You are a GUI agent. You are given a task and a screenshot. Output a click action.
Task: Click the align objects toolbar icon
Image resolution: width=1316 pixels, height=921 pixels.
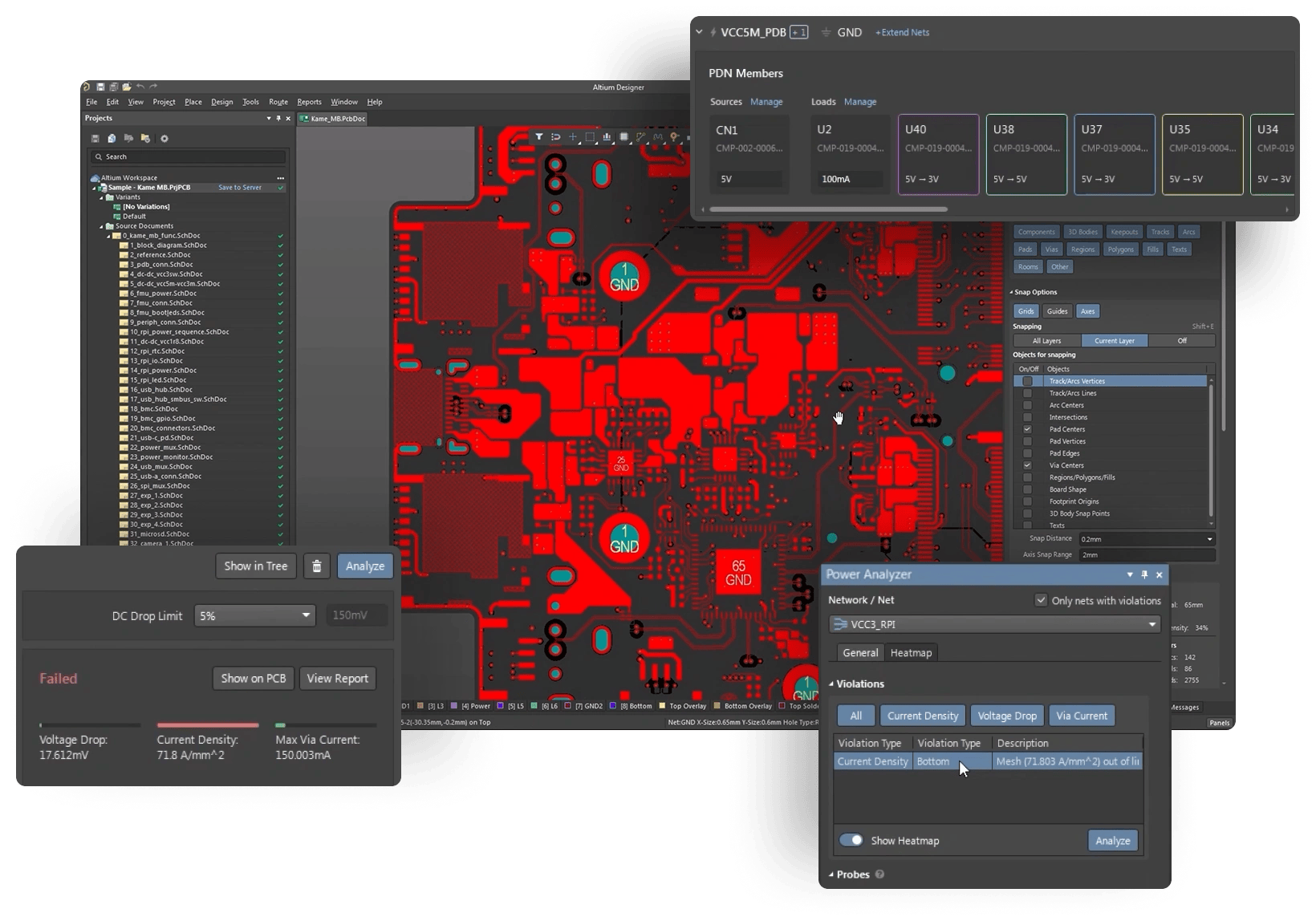coord(607,137)
